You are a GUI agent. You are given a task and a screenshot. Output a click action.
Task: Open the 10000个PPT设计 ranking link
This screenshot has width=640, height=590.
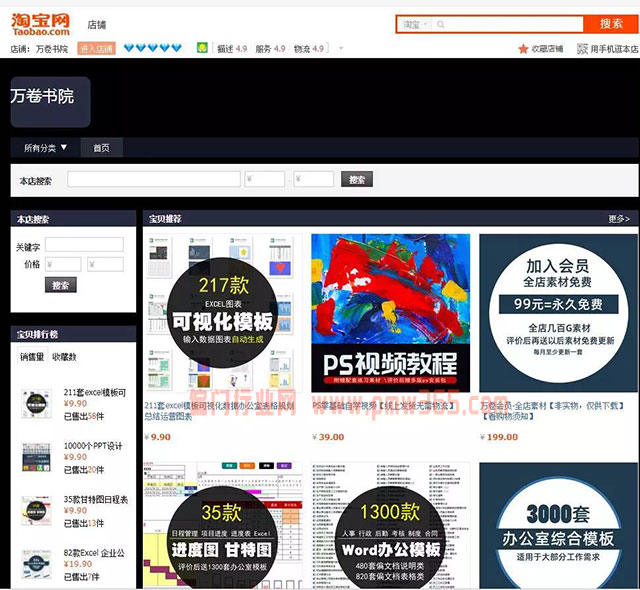click(93, 446)
